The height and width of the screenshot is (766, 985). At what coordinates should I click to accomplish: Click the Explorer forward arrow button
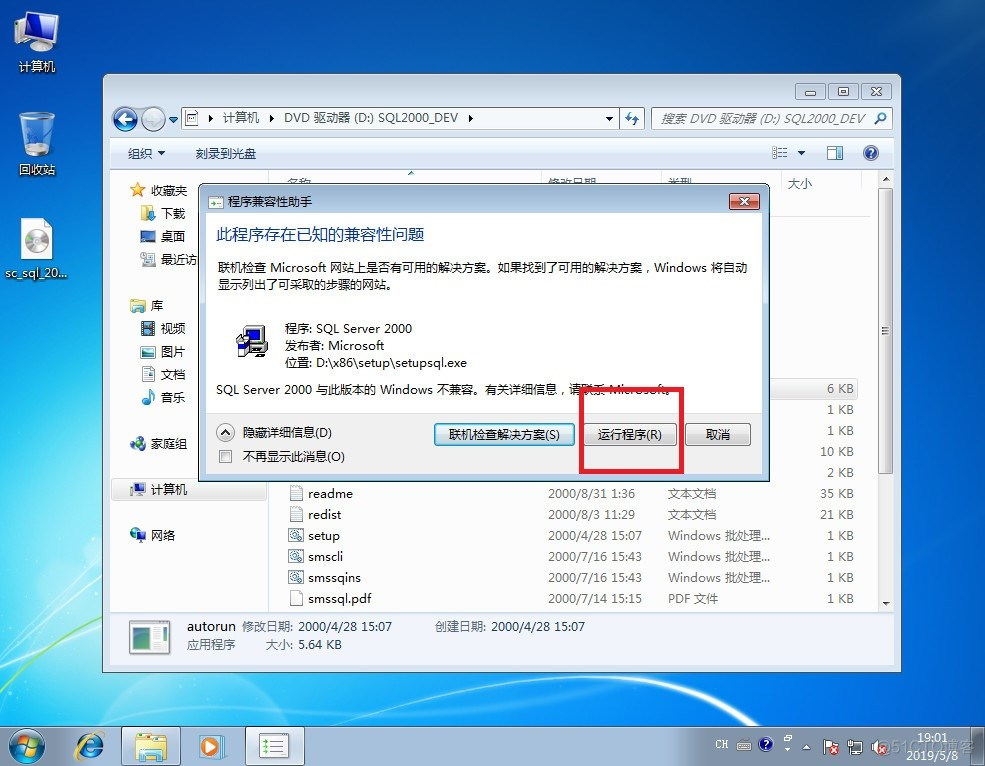(x=153, y=119)
